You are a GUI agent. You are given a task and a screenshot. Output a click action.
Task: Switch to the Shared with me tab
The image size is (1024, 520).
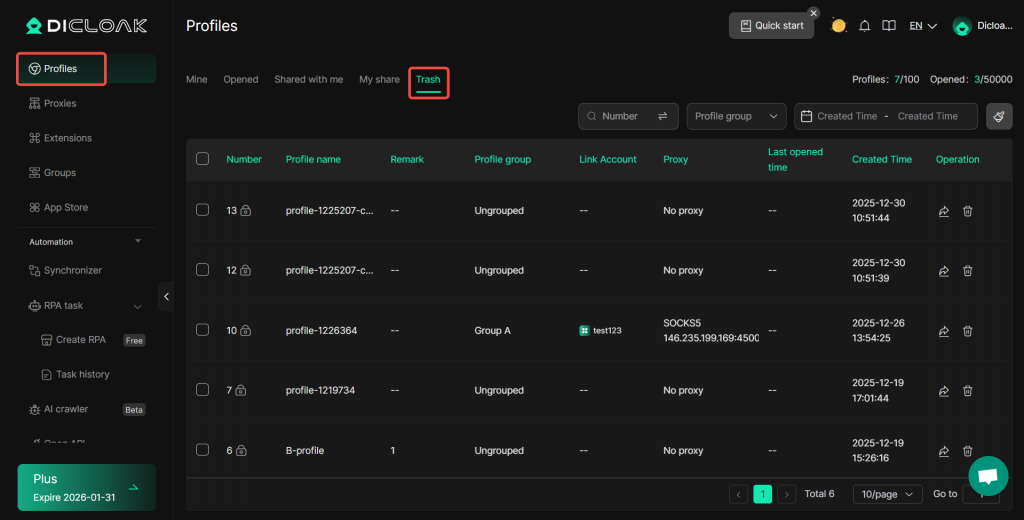tap(308, 79)
